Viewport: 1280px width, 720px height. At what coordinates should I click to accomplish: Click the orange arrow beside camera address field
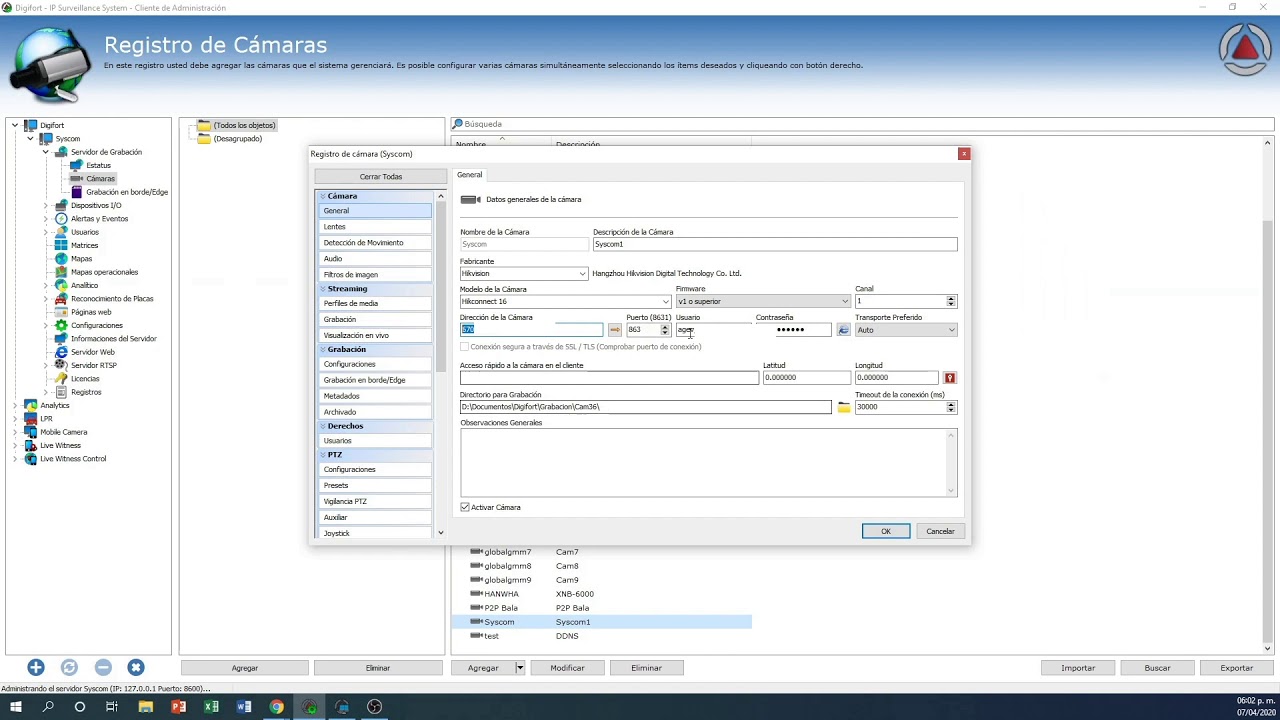[x=615, y=330]
